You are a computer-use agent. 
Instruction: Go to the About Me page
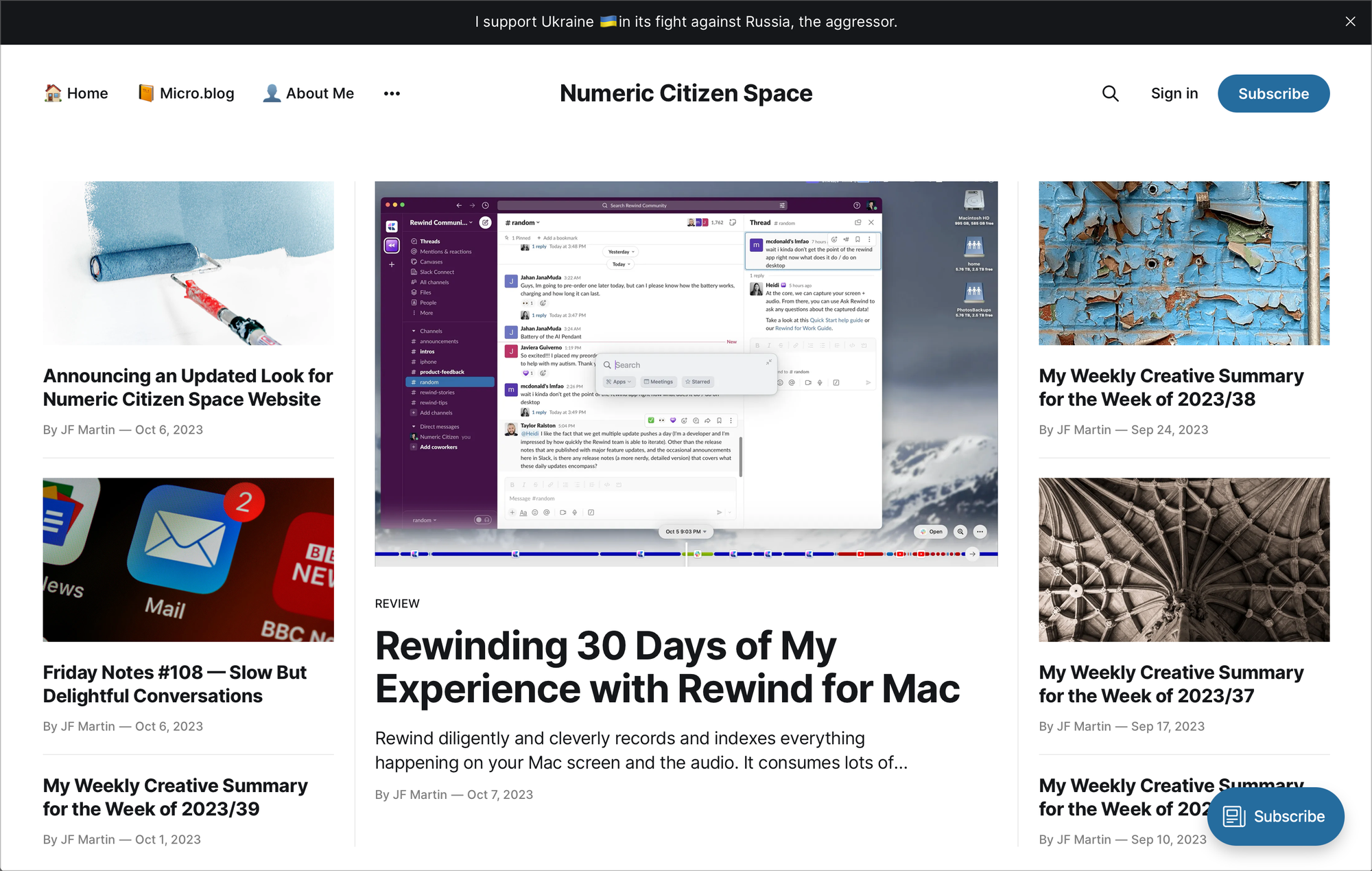point(320,93)
